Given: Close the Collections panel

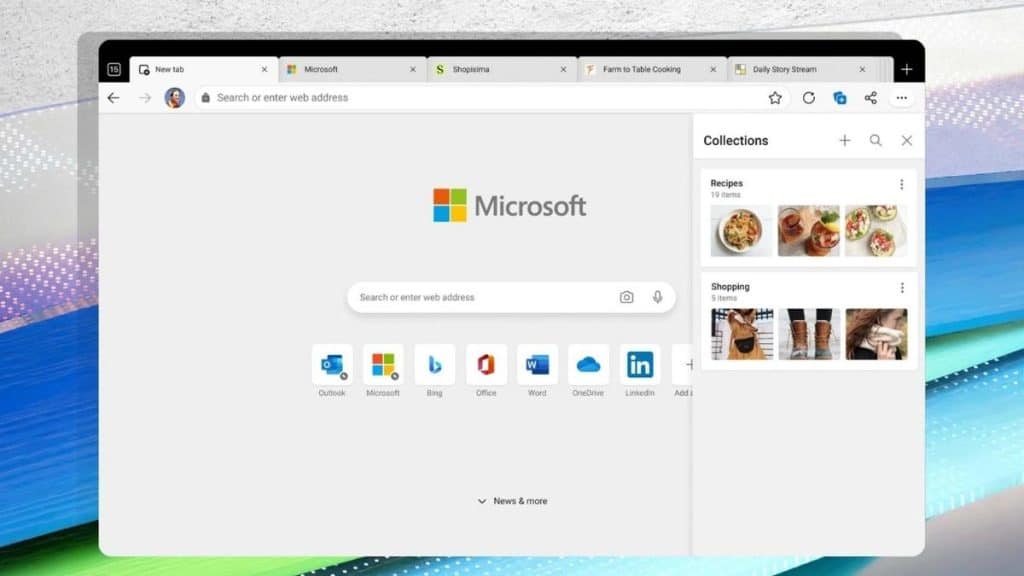Looking at the screenshot, I should (x=907, y=140).
